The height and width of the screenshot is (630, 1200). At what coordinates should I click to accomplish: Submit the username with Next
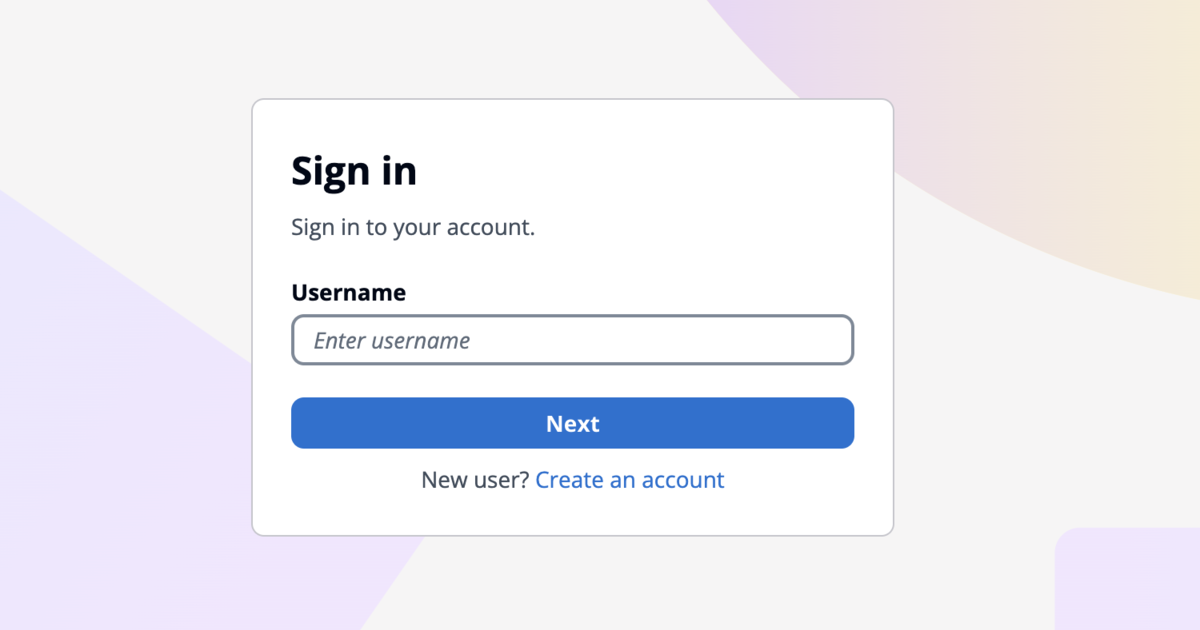(572, 423)
